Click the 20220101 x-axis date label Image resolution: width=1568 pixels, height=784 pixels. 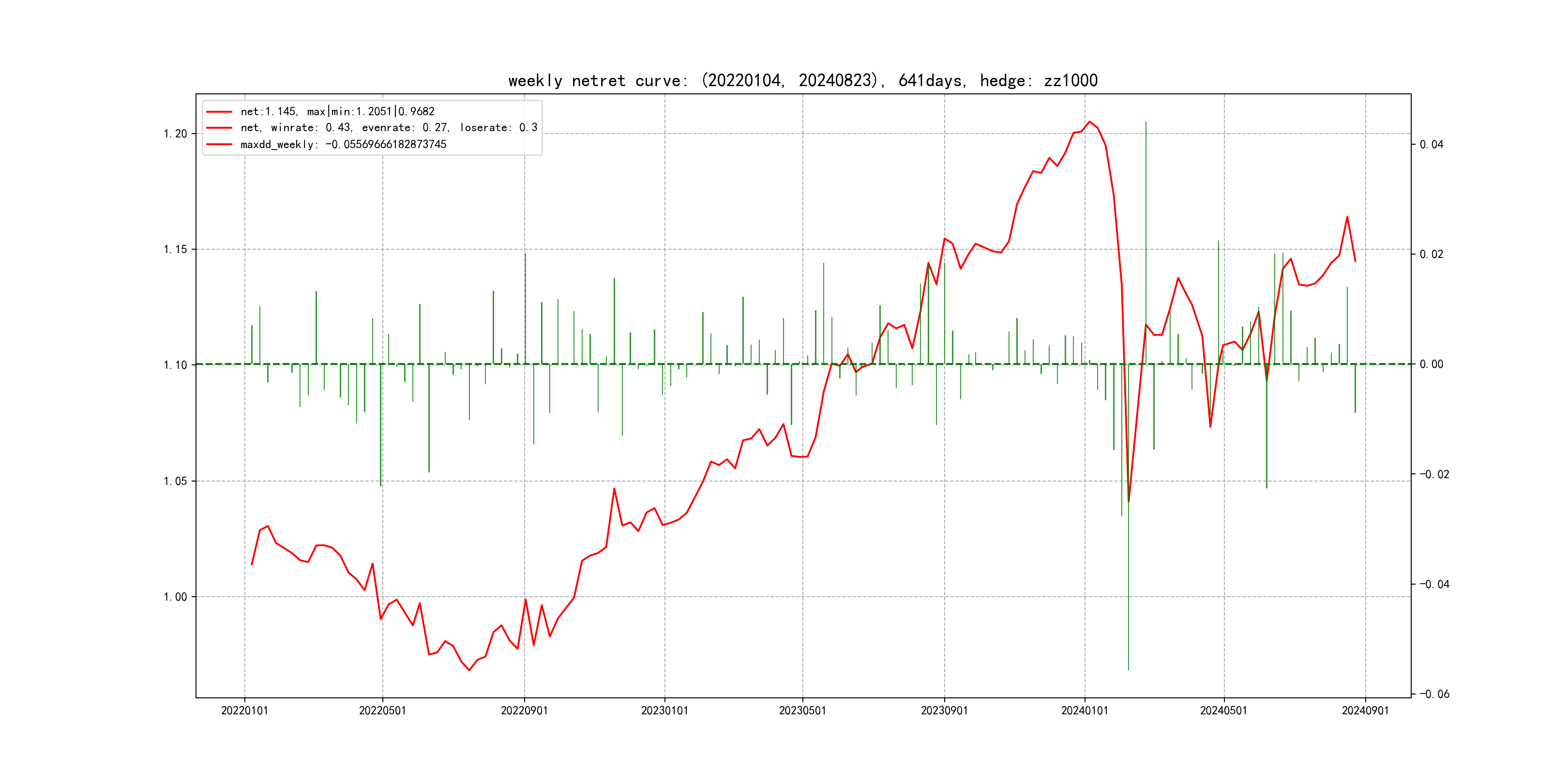(244, 711)
